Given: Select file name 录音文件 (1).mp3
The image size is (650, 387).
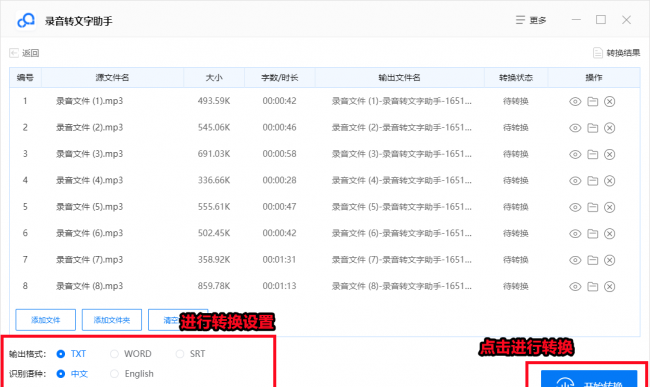Looking at the screenshot, I should [x=90, y=101].
